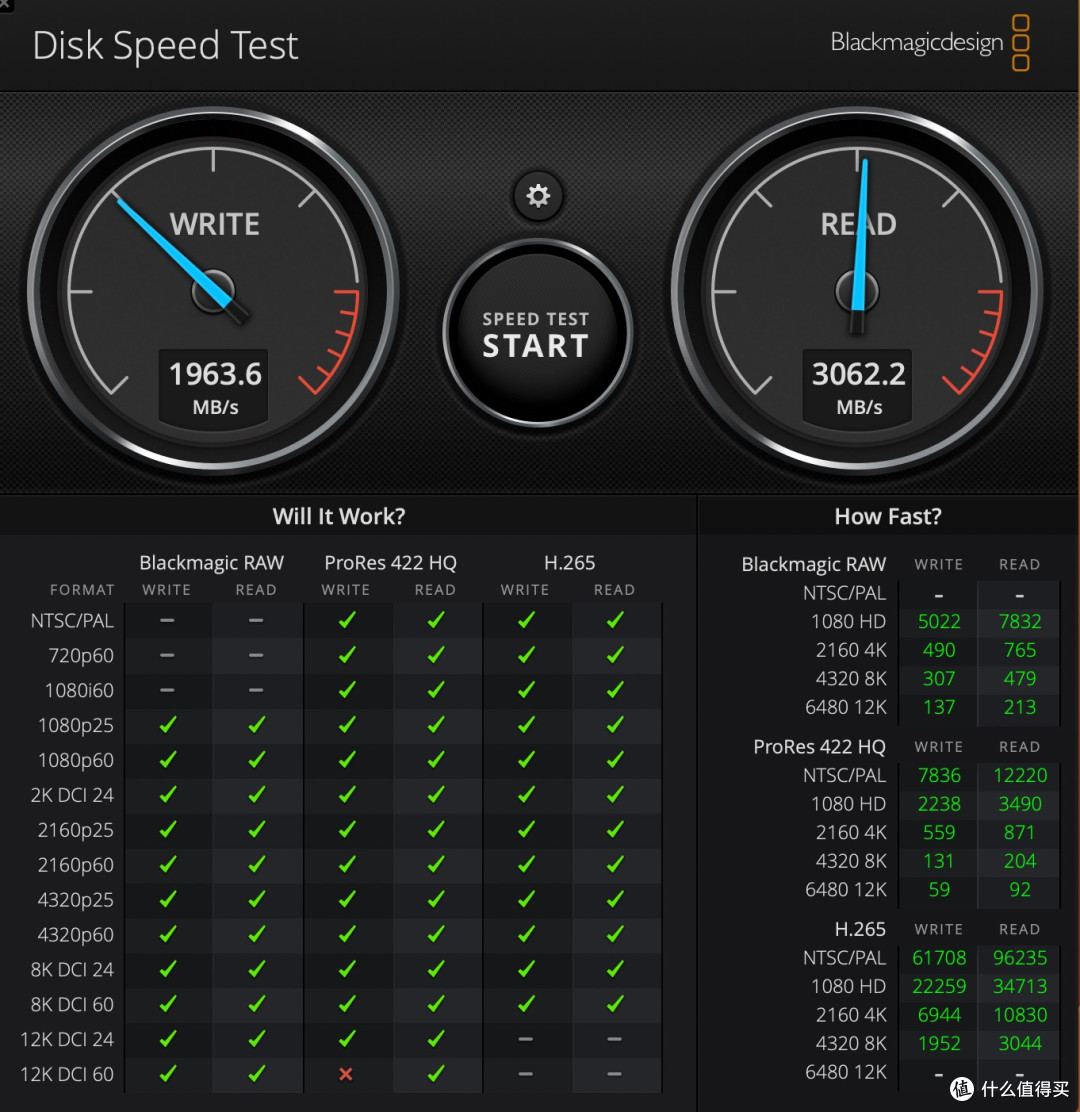The width and height of the screenshot is (1080, 1112).
Task: Click the NTSC/PAL Blackmagic RAW write dash
Action: [x=167, y=621]
